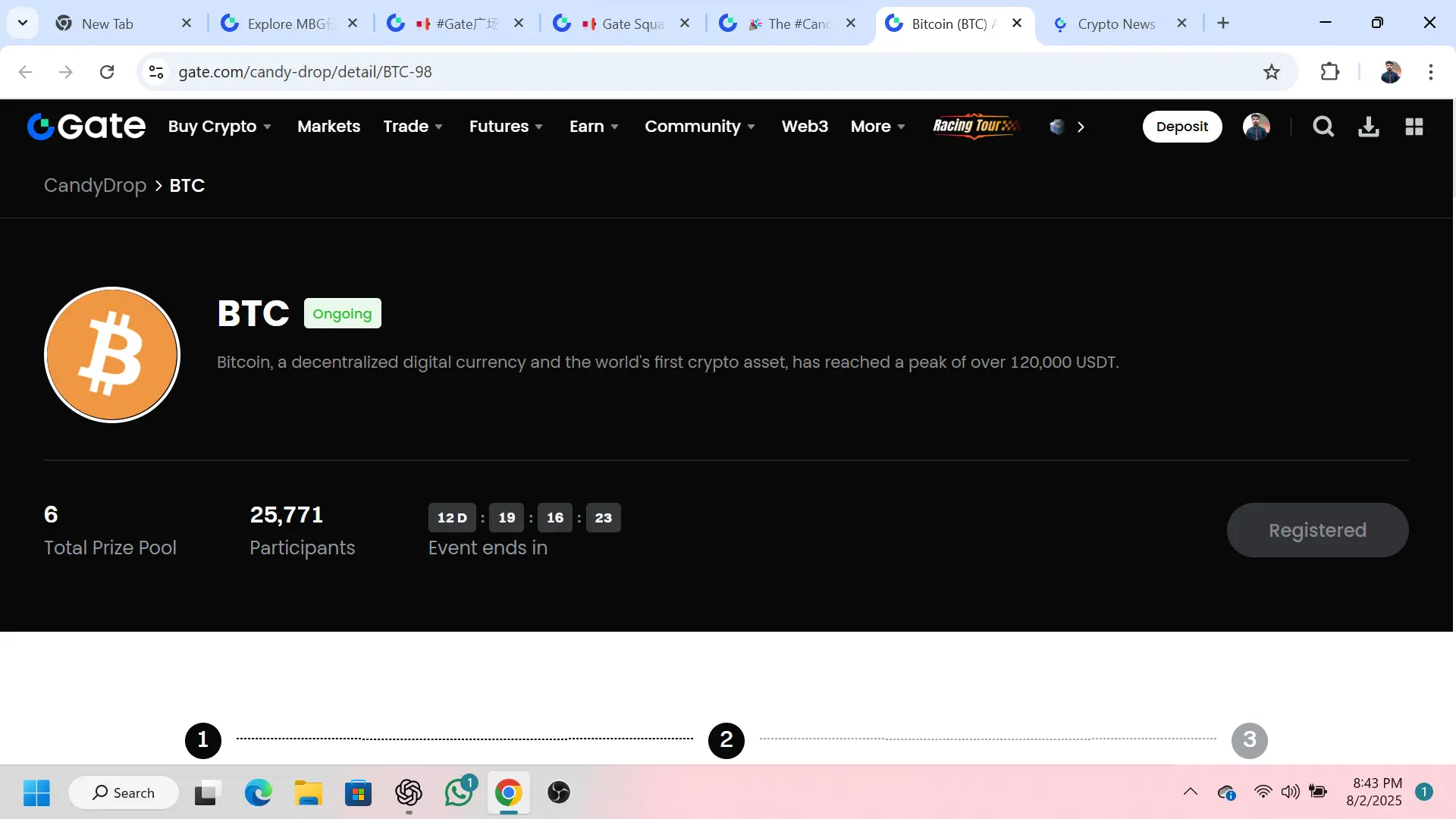
Task: Open the Markets page
Action: [328, 127]
